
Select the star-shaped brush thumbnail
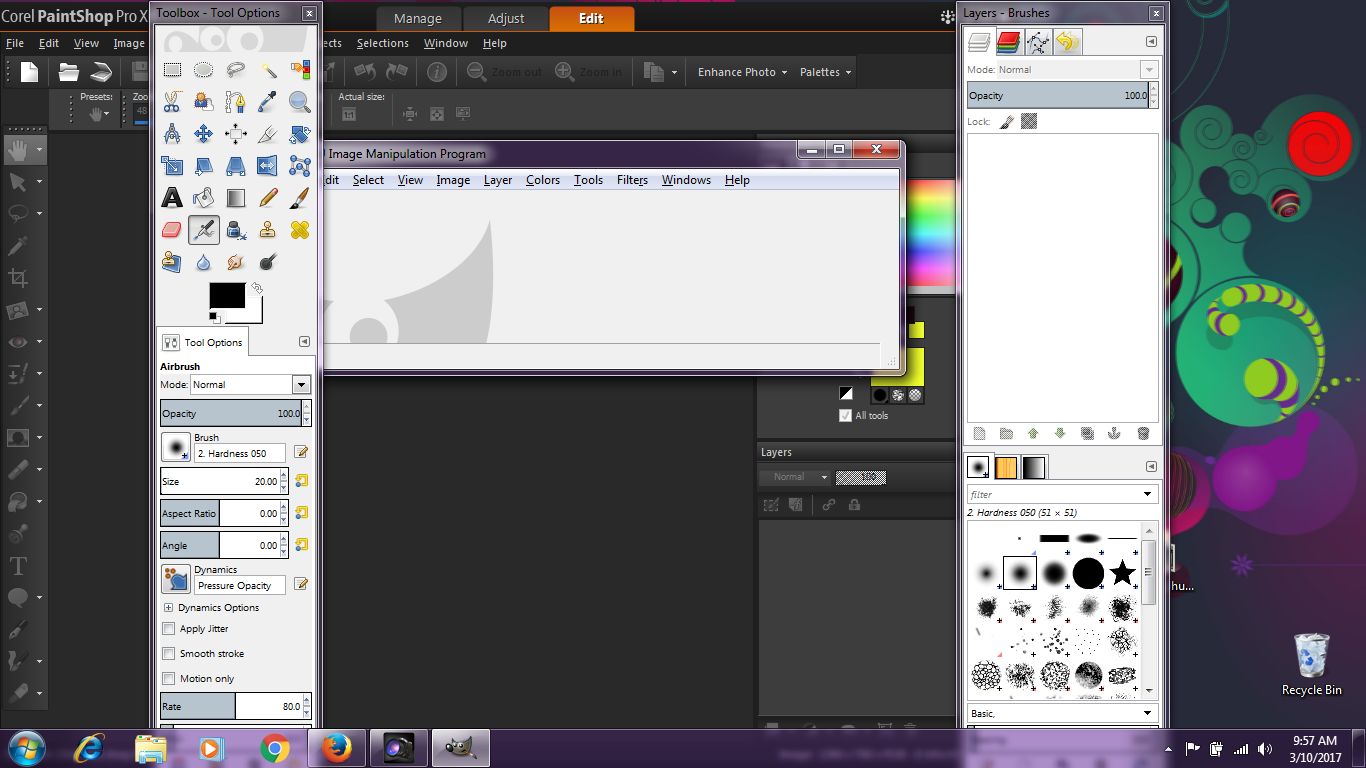[1122, 573]
